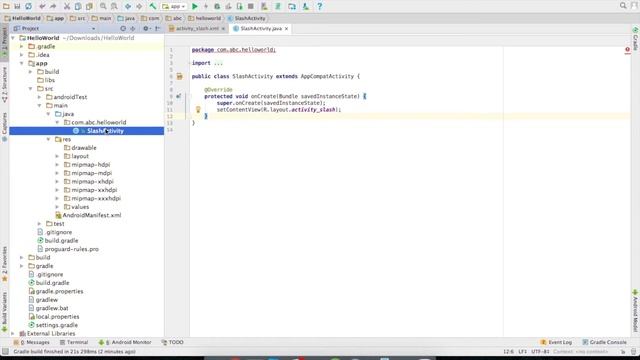640x360 pixels.
Task: Click Scroll from Source icon in Project panel
Action: (123, 29)
